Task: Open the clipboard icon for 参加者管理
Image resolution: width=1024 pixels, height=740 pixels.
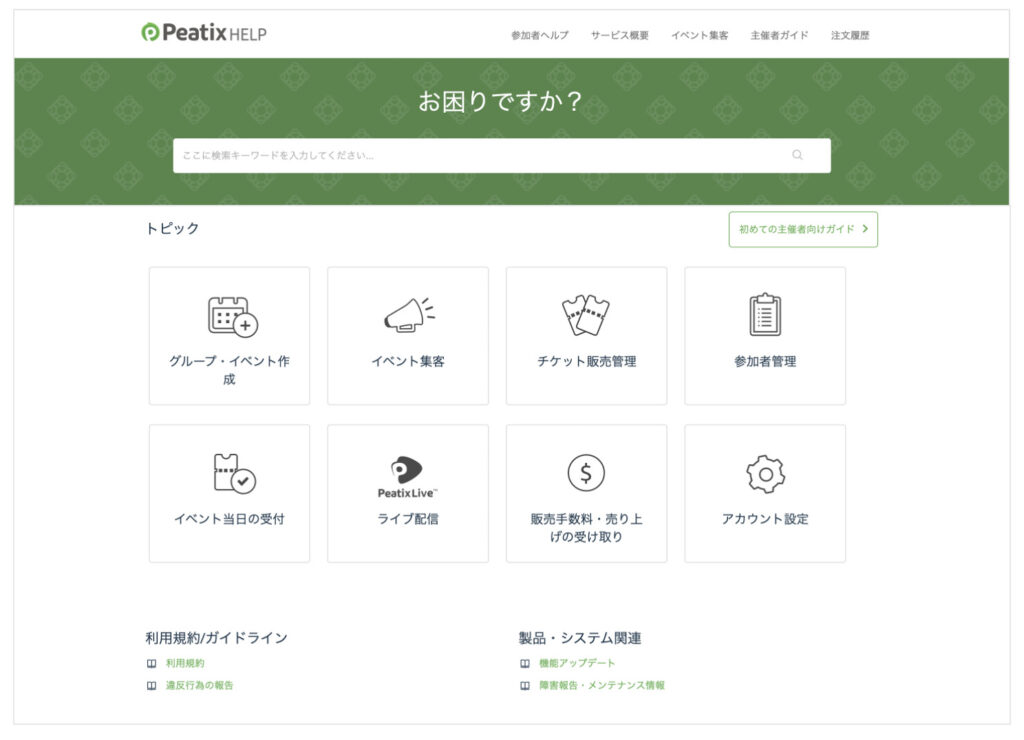Action: click(x=765, y=315)
